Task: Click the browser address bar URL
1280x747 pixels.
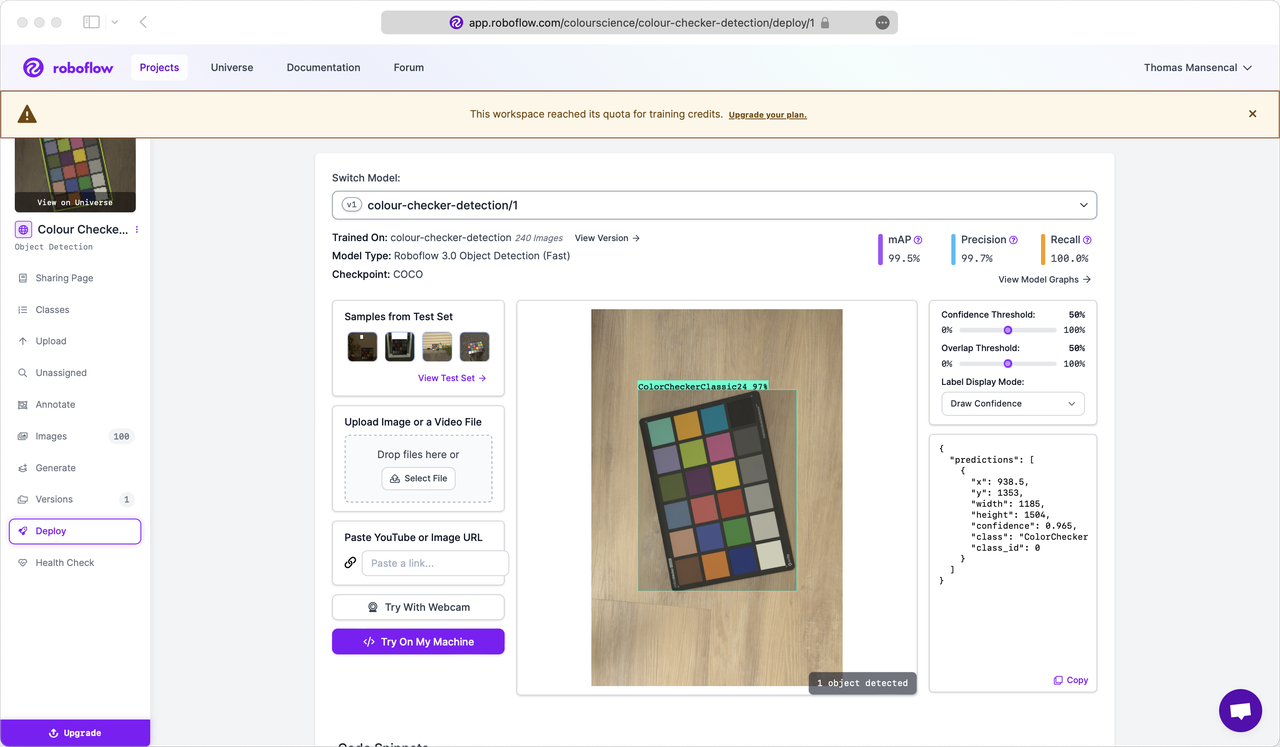Action: 639,22
